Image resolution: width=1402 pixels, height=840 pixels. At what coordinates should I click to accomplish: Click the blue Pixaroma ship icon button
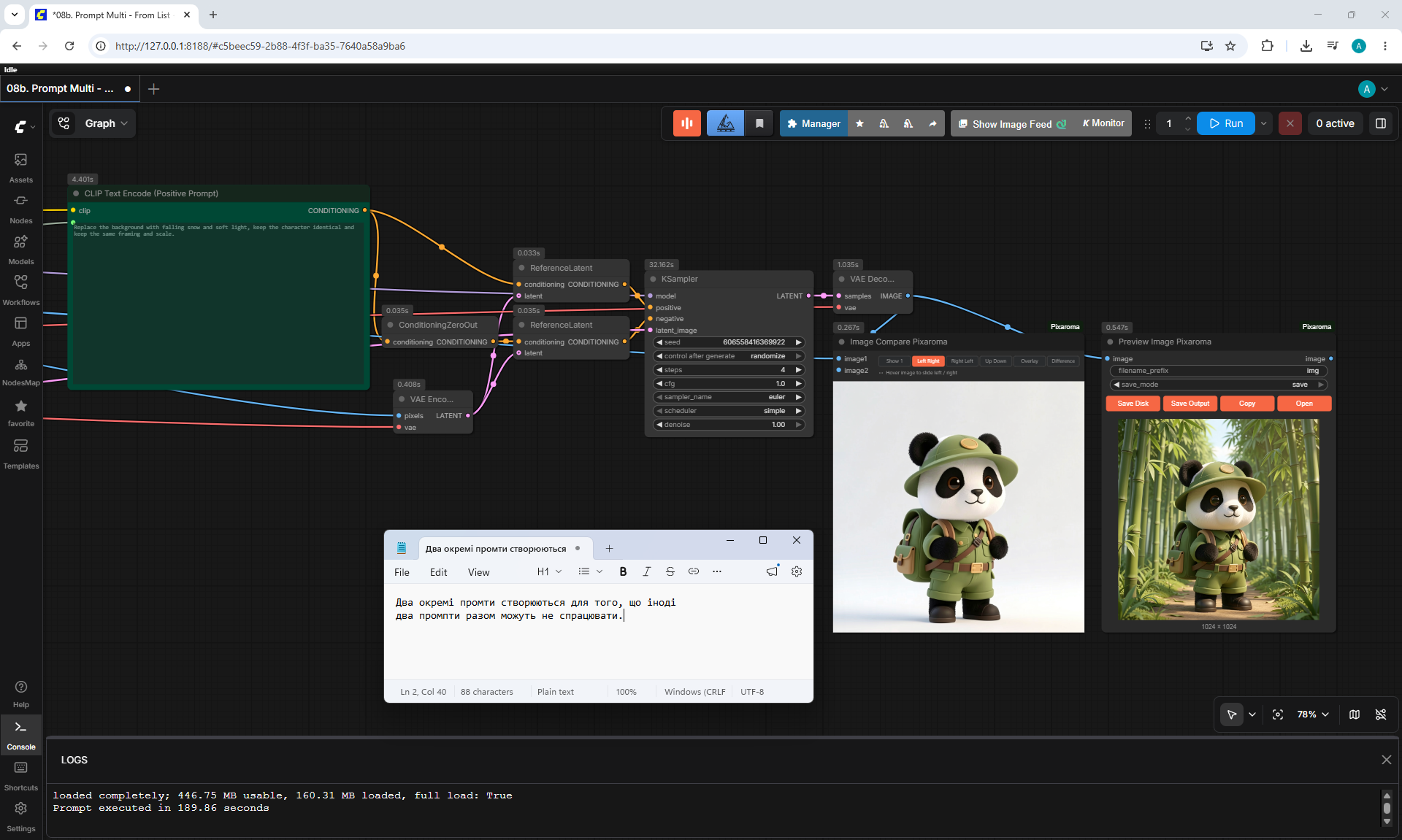(726, 123)
